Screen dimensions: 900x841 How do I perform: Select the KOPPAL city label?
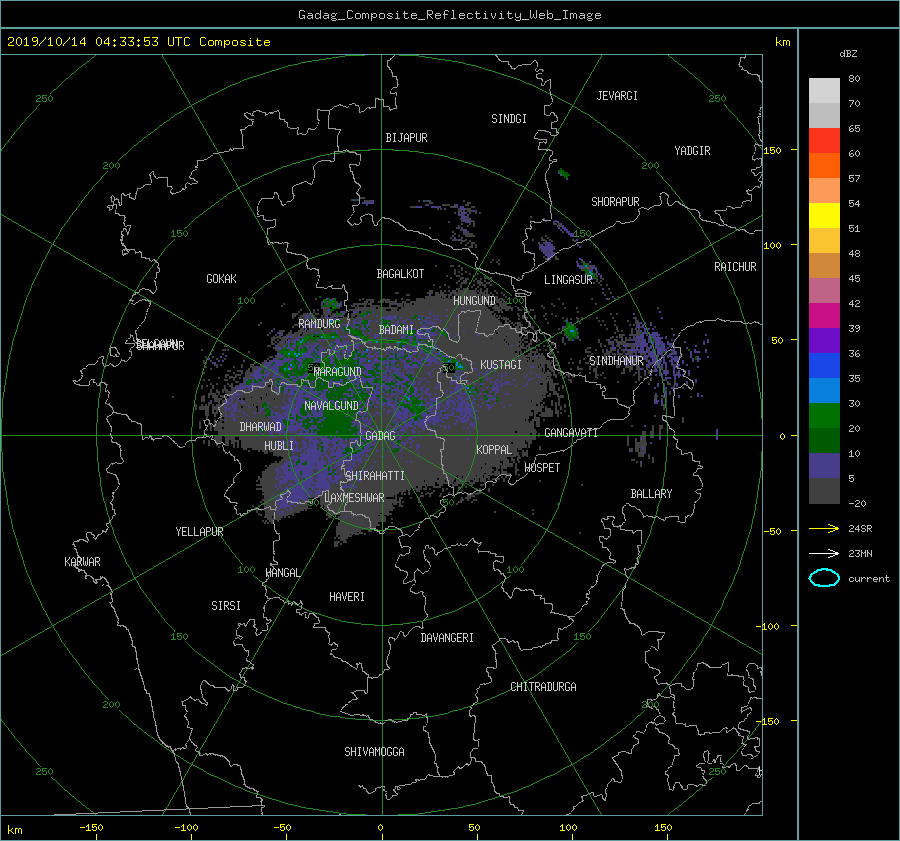point(494,450)
